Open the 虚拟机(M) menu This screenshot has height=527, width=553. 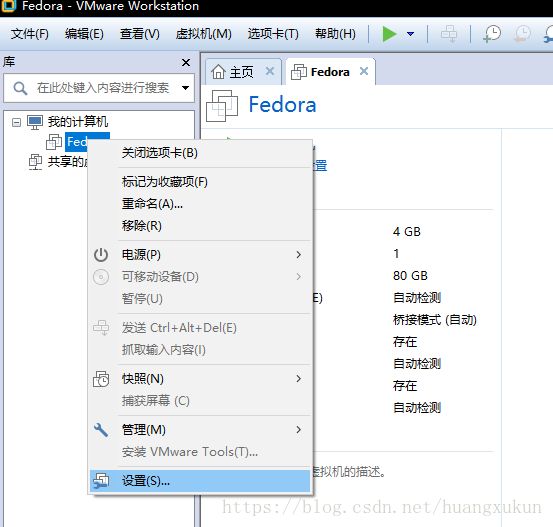[203, 34]
